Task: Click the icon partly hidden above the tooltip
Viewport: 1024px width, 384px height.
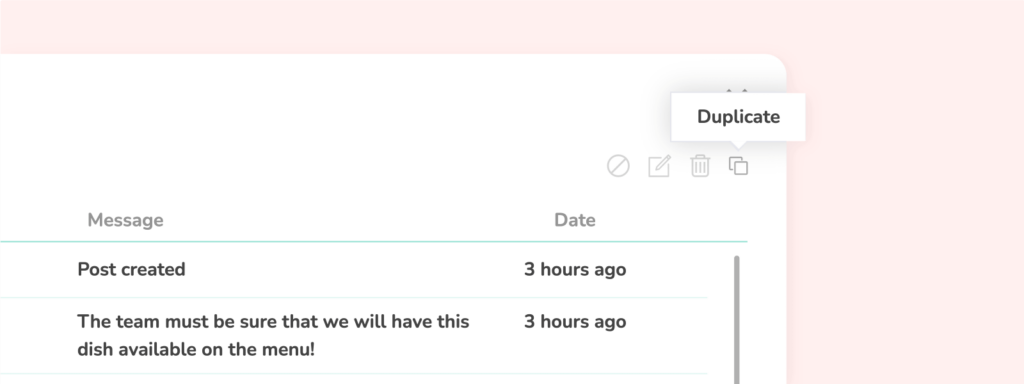Action: point(737,91)
